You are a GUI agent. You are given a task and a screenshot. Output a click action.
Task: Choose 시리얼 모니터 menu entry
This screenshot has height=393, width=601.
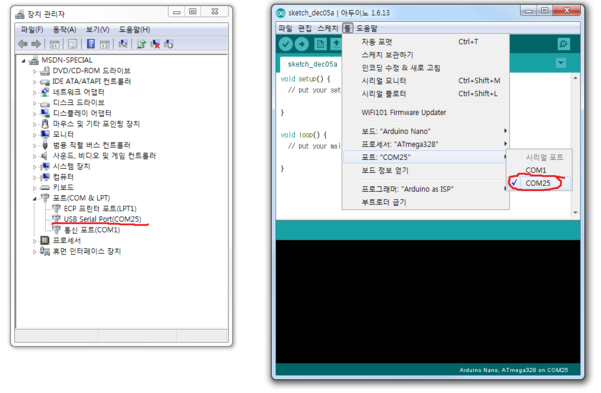425,81
